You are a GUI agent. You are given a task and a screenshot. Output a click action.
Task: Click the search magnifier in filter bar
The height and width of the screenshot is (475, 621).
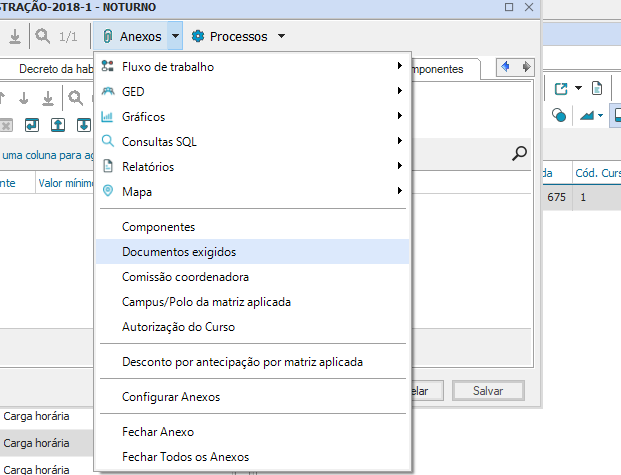click(519, 153)
